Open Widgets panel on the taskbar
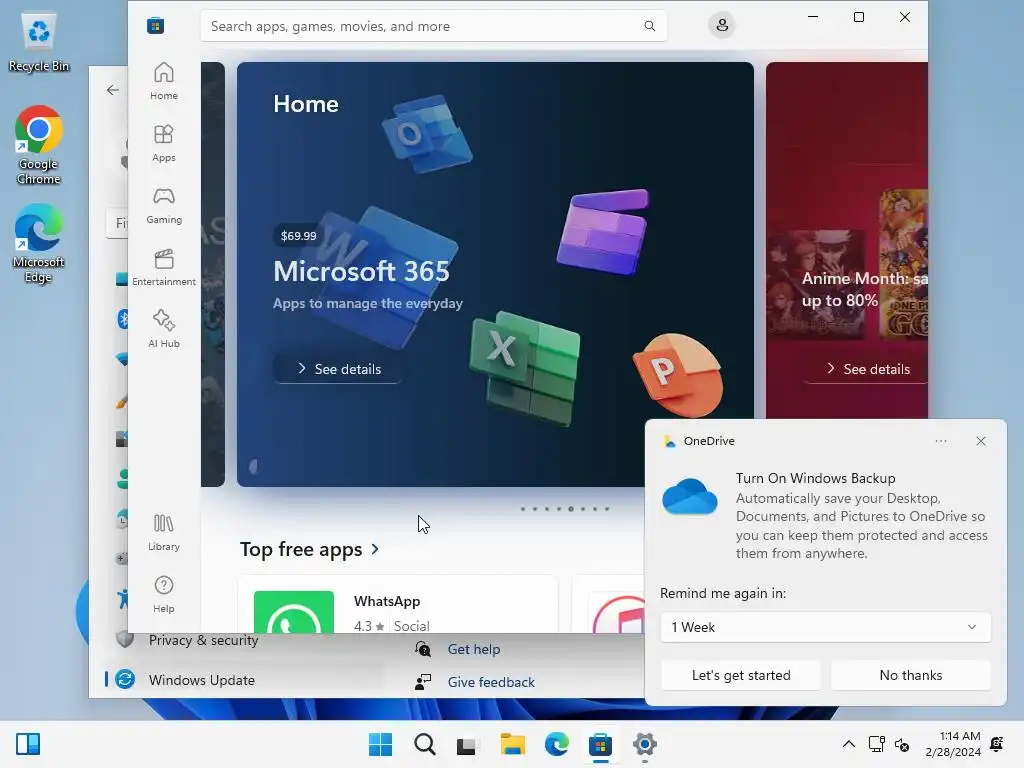1024x768 pixels. pos(28,744)
